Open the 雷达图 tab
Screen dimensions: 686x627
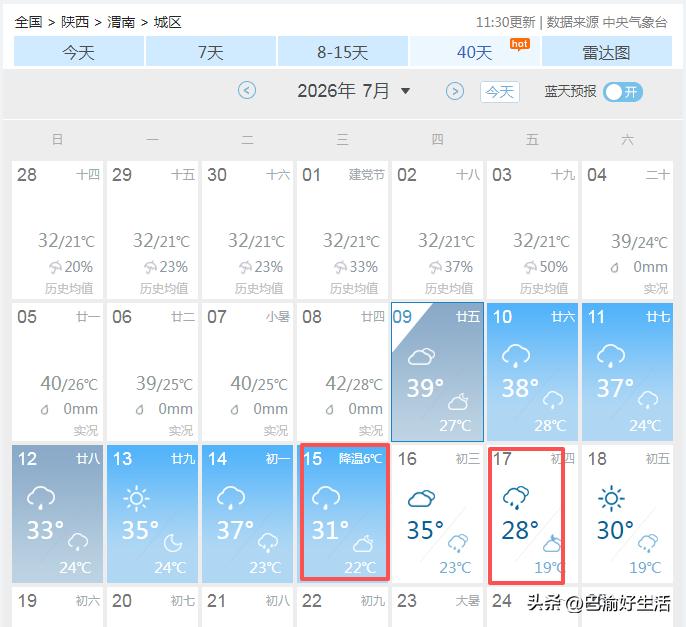click(x=607, y=52)
